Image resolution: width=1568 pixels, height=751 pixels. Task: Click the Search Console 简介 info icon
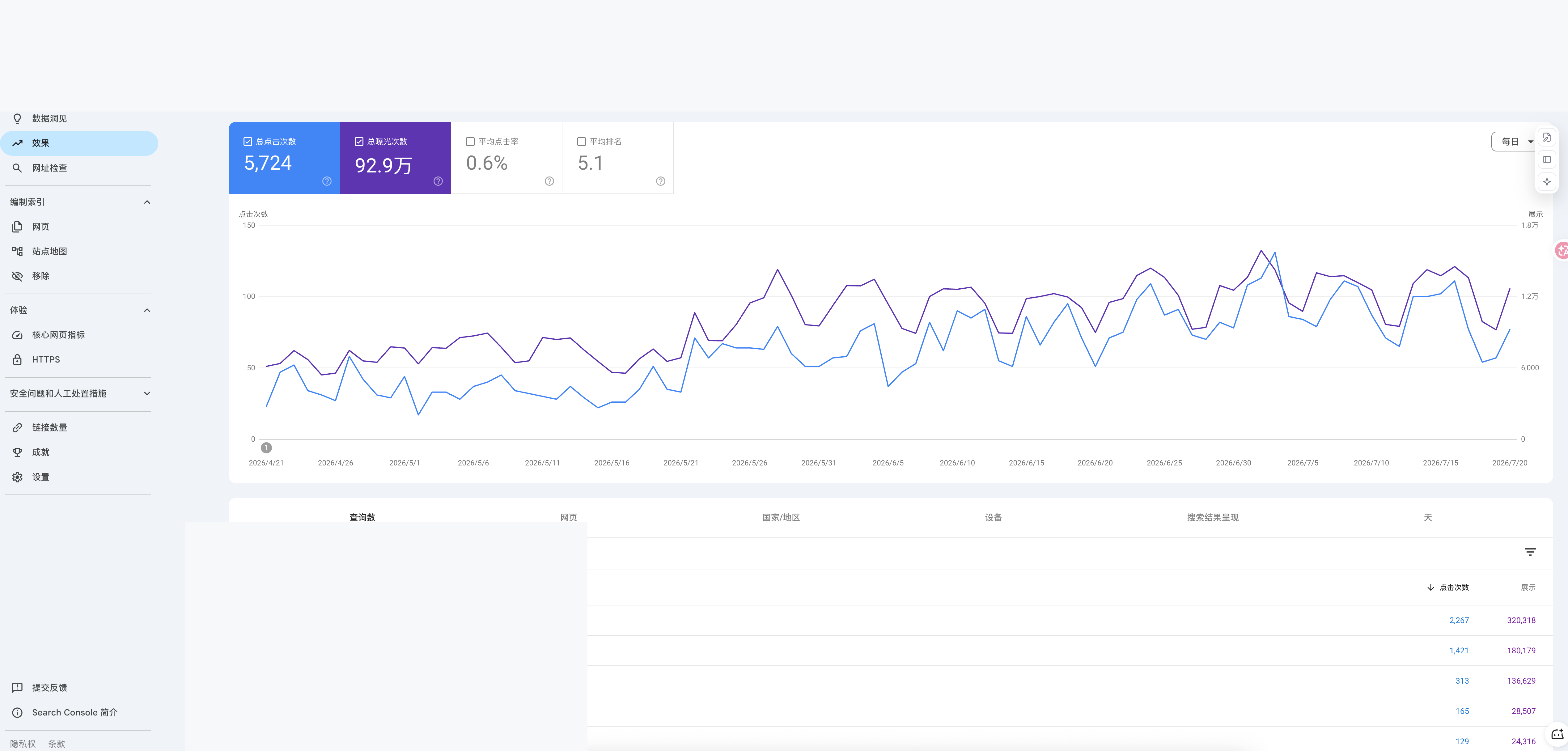coord(17,713)
